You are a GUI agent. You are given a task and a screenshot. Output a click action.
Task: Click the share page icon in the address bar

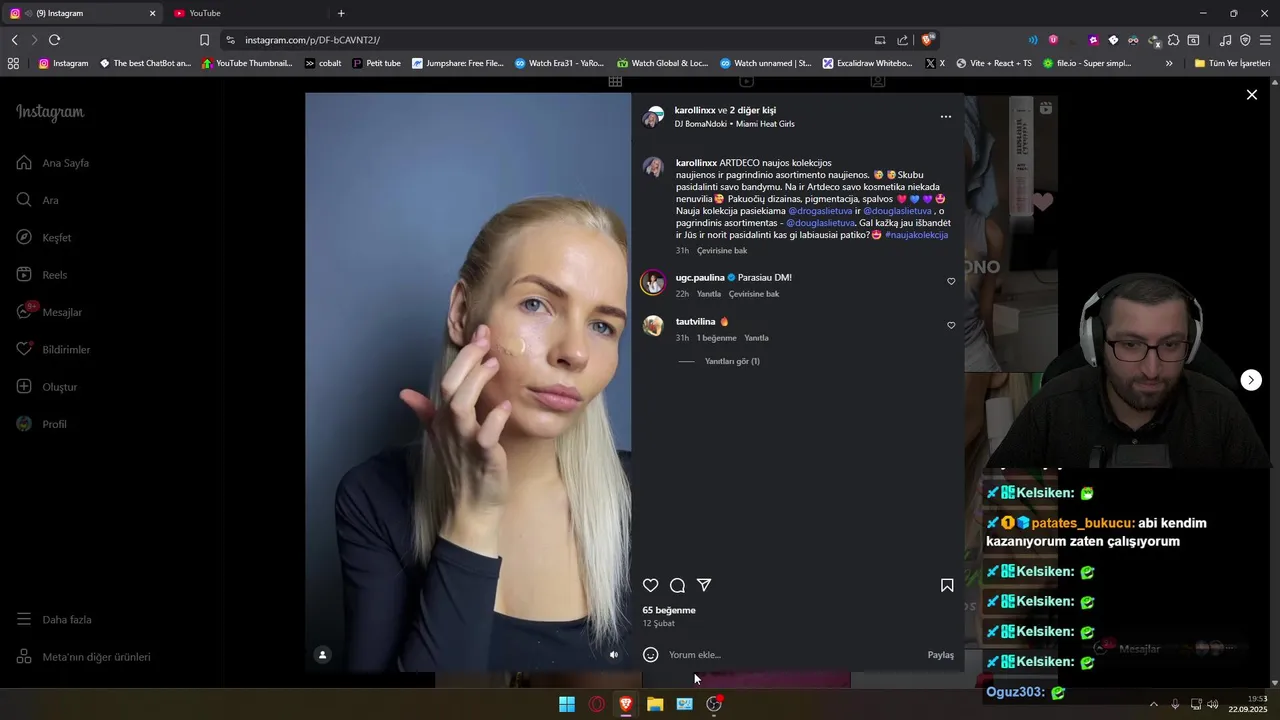tap(903, 40)
